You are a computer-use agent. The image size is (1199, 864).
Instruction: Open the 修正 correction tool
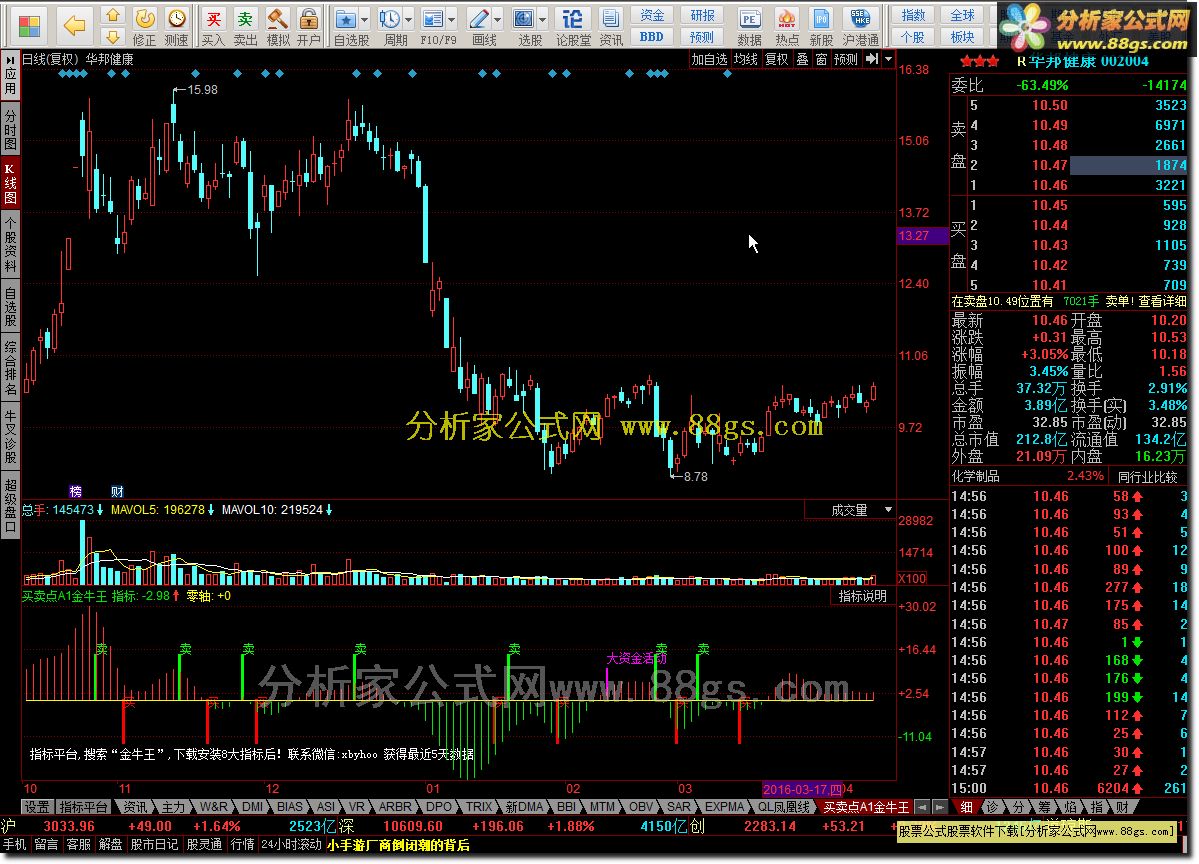tap(145, 27)
